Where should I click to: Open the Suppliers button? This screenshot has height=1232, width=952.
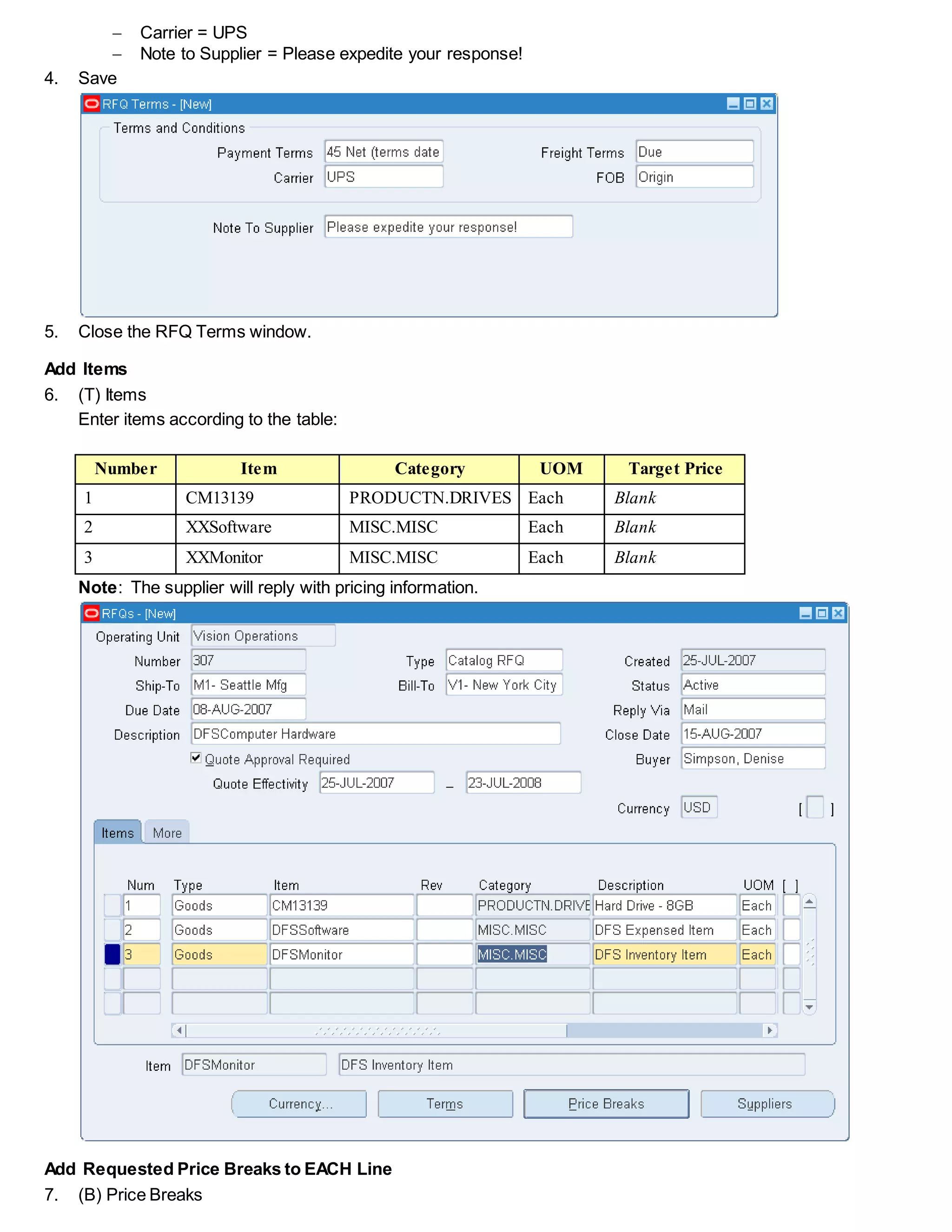(x=767, y=1104)
